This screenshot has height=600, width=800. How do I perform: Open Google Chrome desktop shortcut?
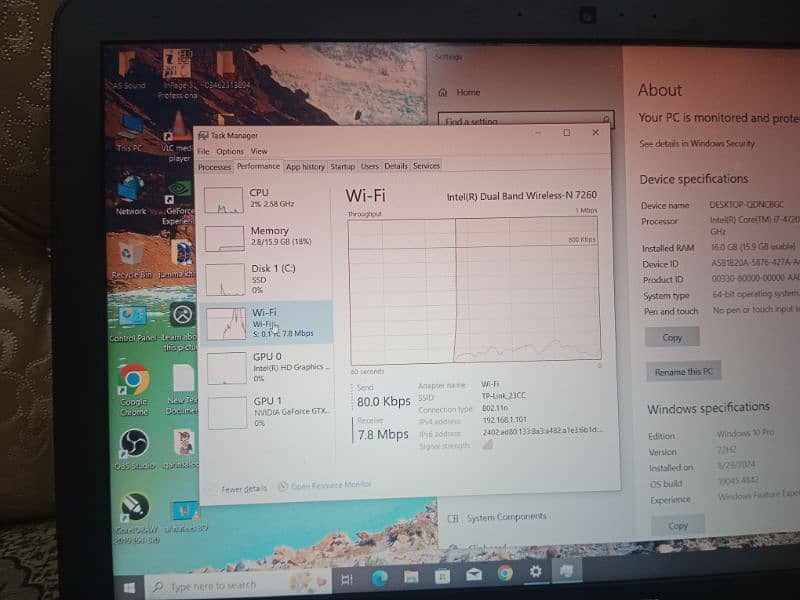click(134, 390)
